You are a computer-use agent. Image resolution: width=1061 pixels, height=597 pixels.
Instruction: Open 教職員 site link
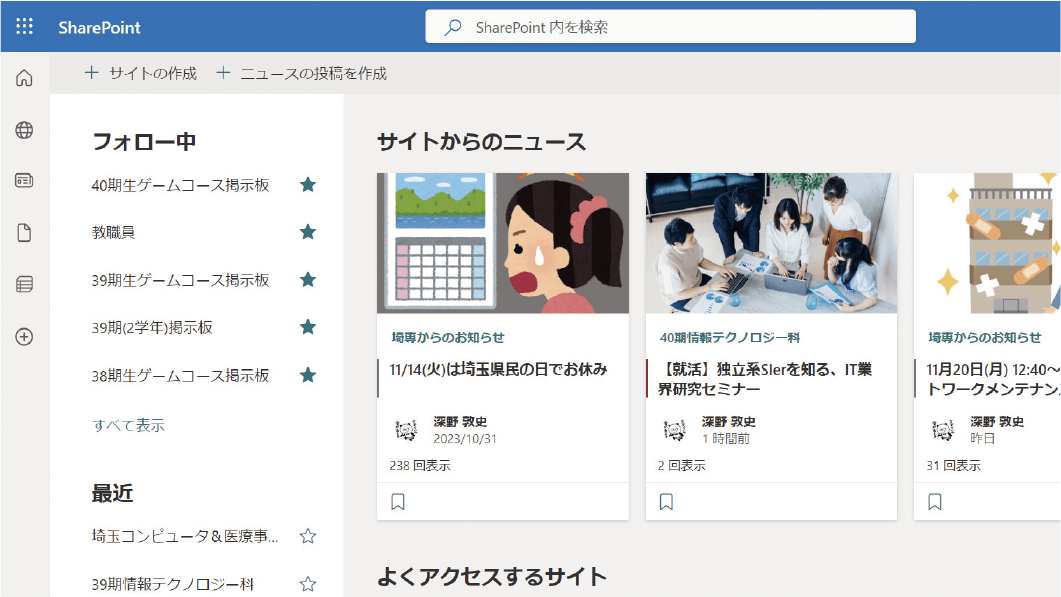[113, 232]
